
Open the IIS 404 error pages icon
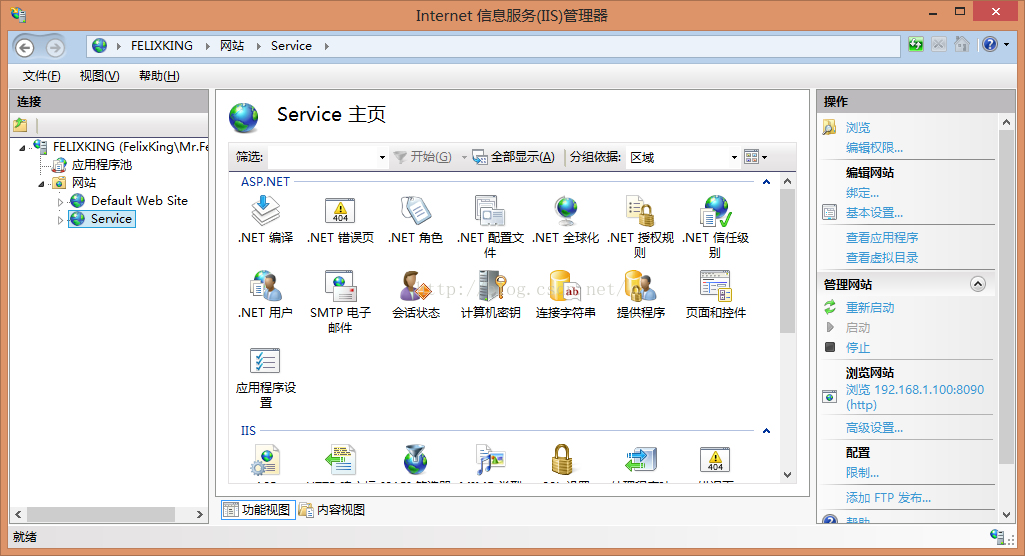coord(715,460)
